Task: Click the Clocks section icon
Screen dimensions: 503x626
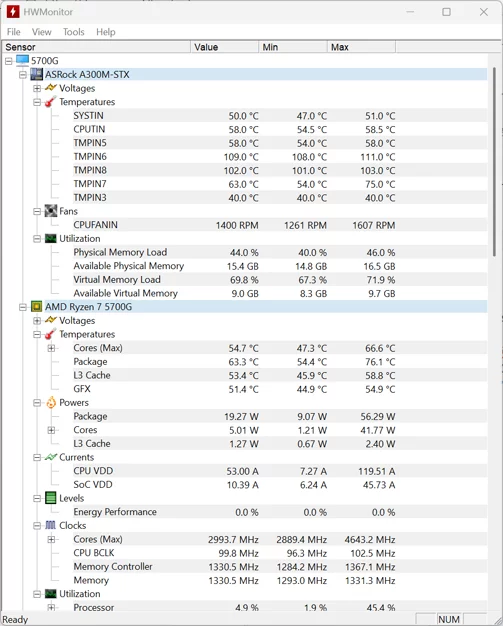Action: coord(51,525)
